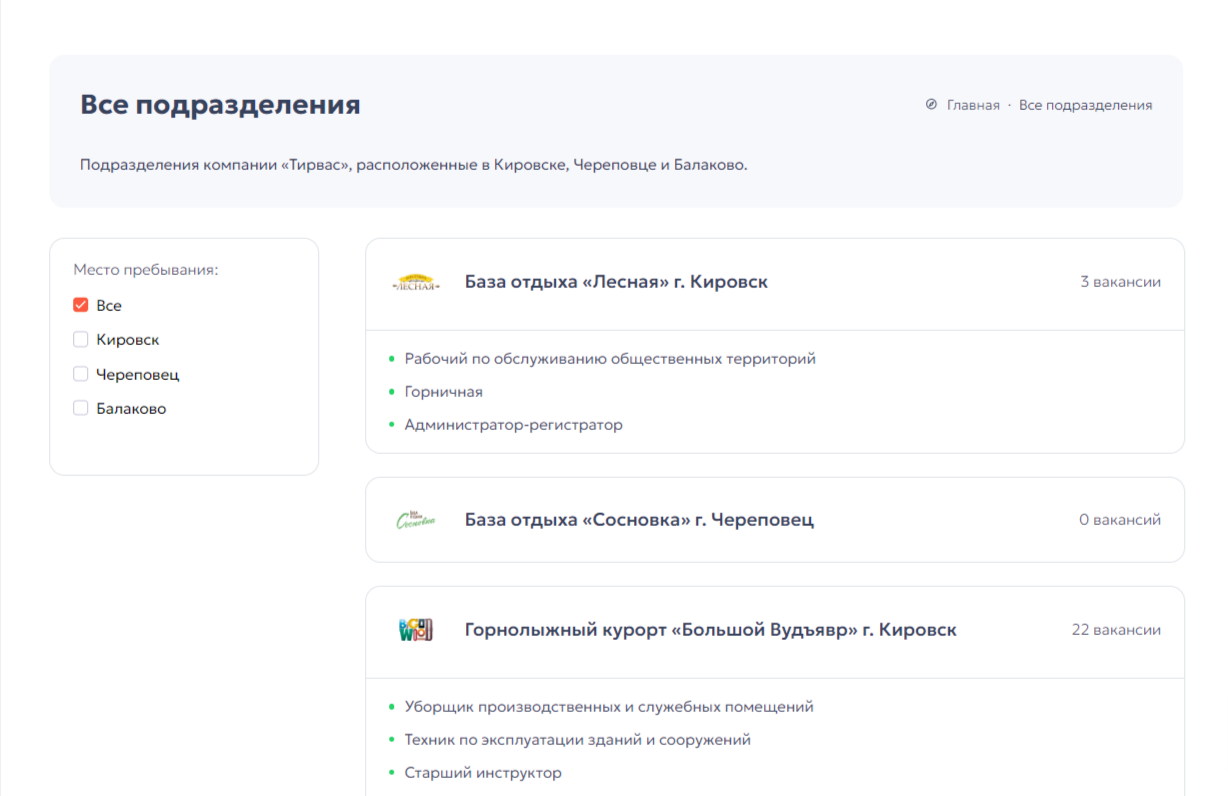Viewport: 1228px width, 796px height.
Task: Open База отдыха «Сосновка» г. Череповец
Action: tap(639, 520)
